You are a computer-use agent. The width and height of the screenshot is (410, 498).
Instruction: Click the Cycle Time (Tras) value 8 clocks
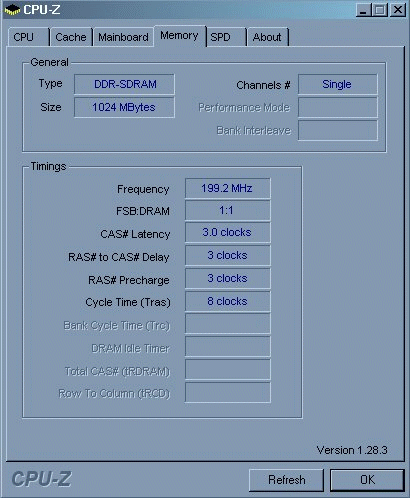click(x=228, y=301)
